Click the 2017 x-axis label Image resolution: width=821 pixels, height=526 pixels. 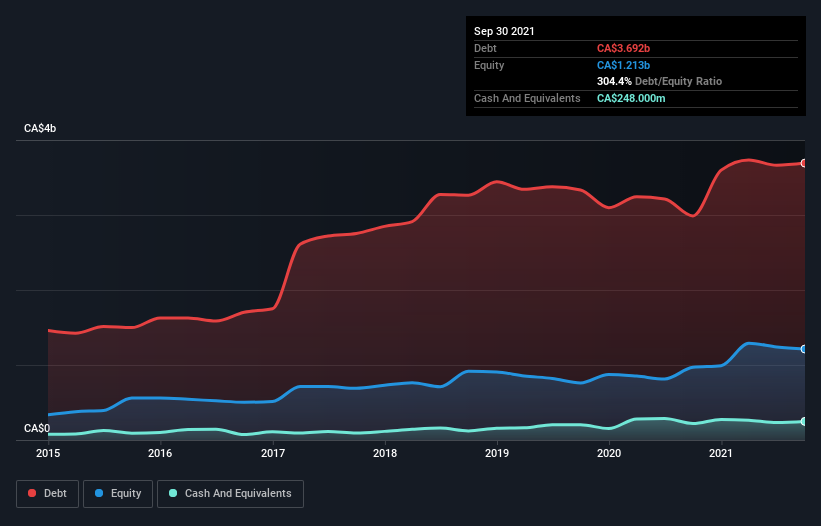(273, 453)
